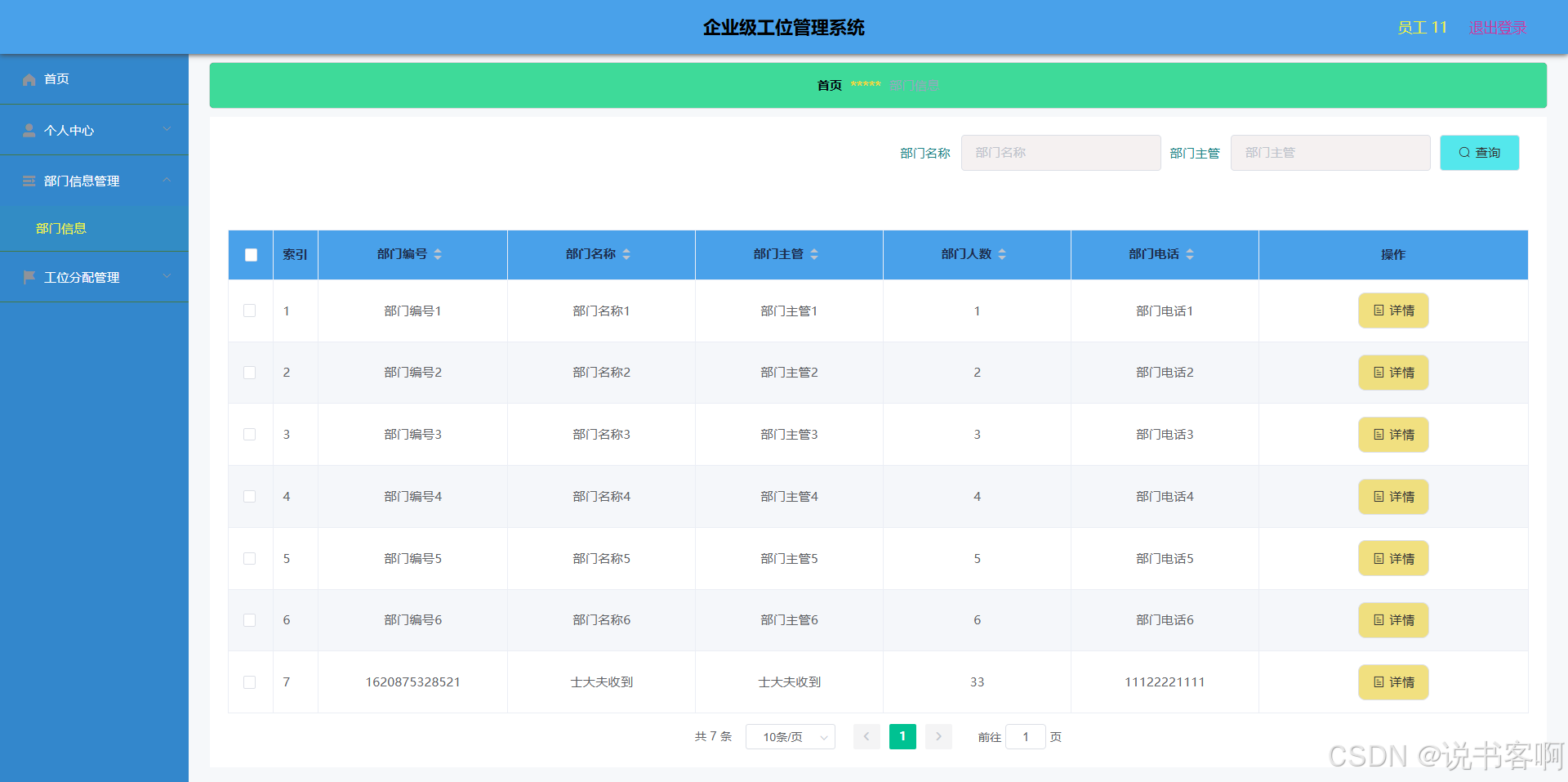The height and width of the screenshot is (782, 1568).
Task: Open 详情 for 部门编号1
Action: 1393,311
